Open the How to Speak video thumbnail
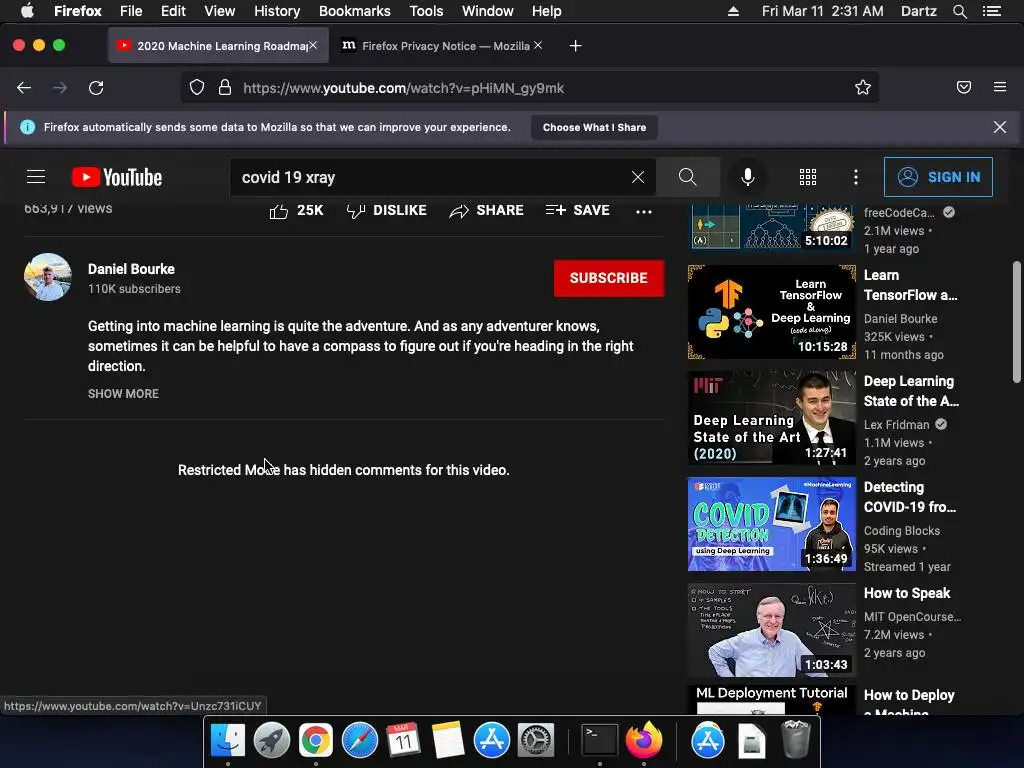1024x768 pixels. (x=771, y=630)
